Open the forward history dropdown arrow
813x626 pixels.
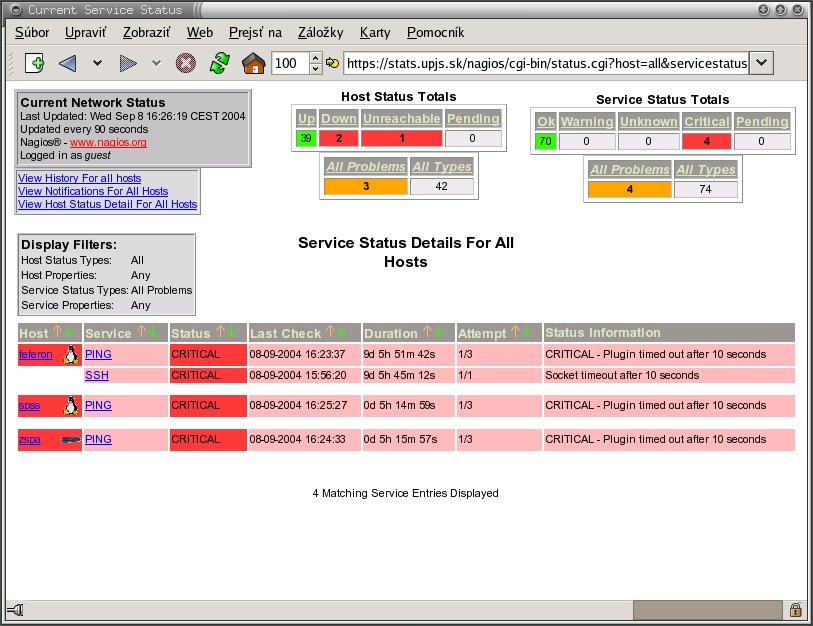[x=156, y=63]
